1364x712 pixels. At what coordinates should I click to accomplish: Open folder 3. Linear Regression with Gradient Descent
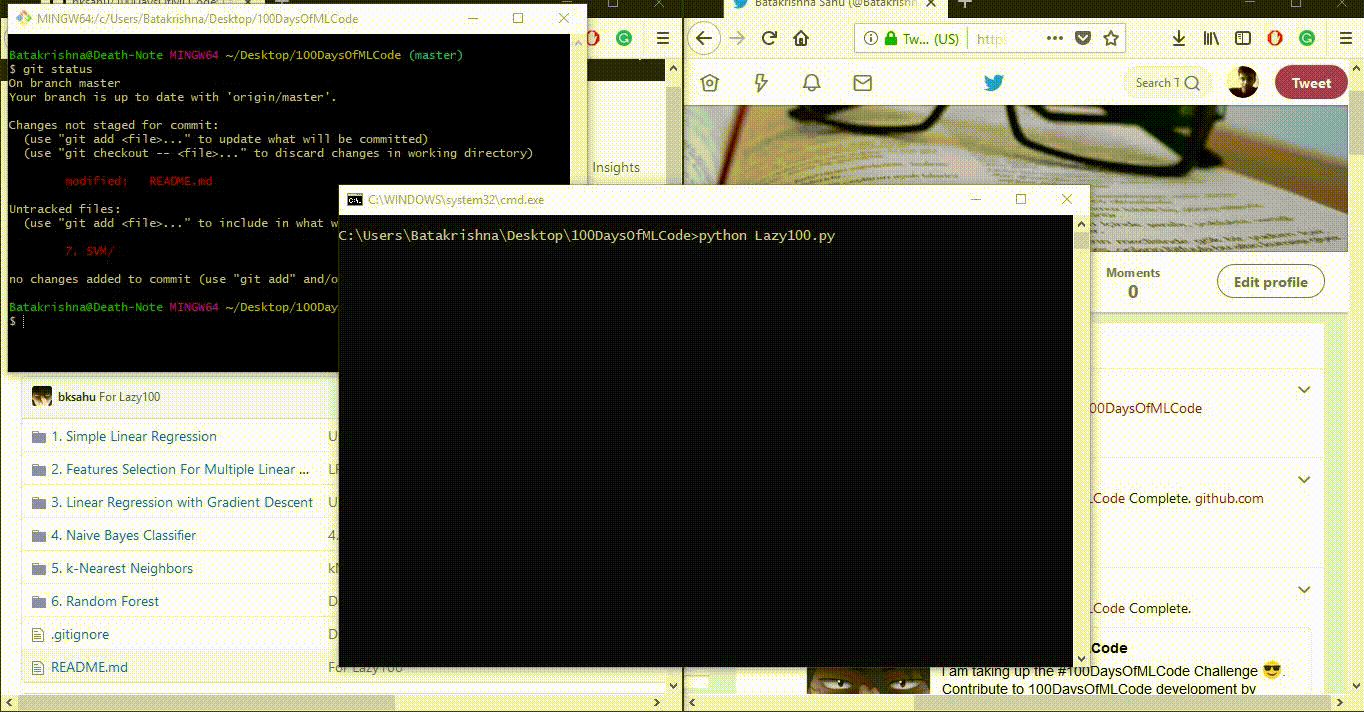click(x=182, y=502)
